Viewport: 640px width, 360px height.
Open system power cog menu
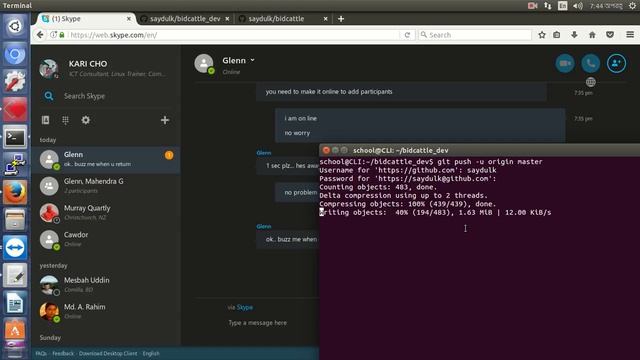(x=632, y=6)
